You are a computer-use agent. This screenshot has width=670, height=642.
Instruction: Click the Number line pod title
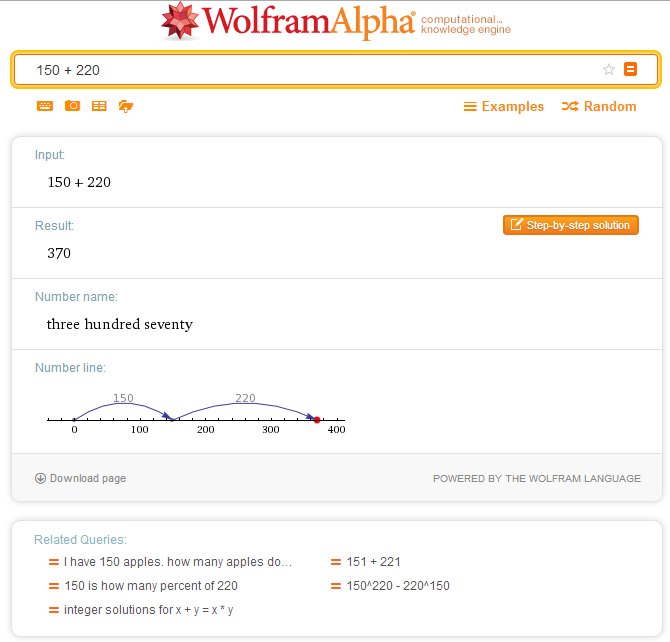coord(70,368)
